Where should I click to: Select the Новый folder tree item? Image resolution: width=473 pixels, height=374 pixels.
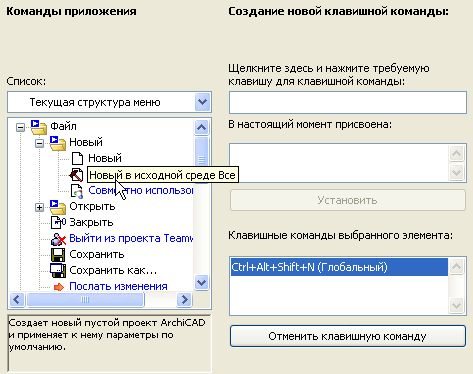tap(86, 143)
